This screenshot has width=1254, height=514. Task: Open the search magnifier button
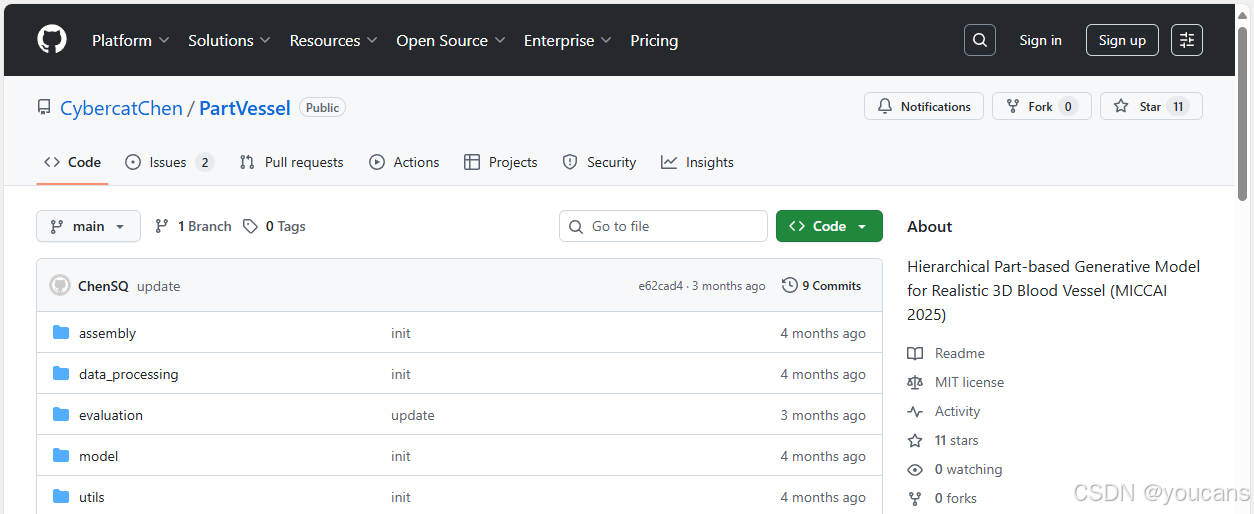click(980, 40)
